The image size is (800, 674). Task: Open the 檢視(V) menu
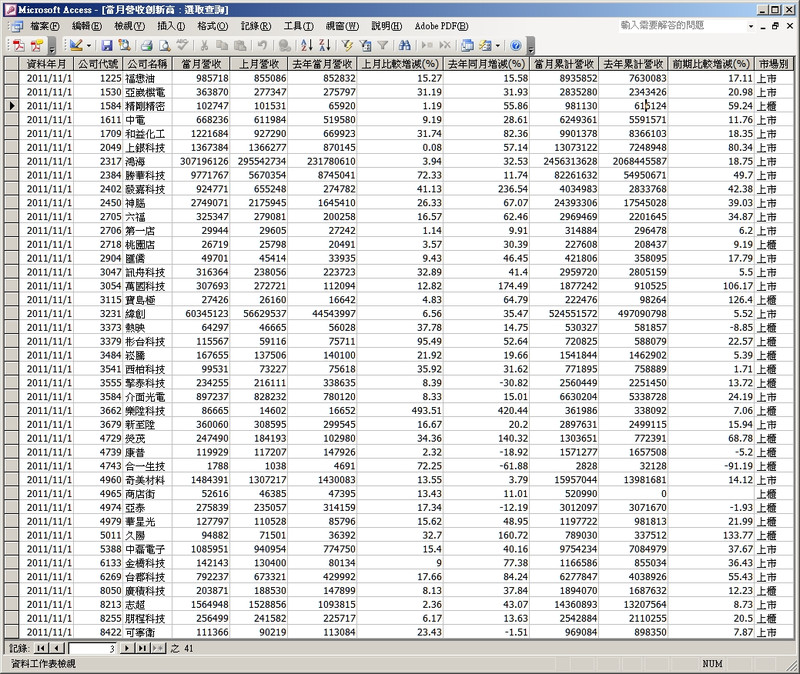coord(129,26)
